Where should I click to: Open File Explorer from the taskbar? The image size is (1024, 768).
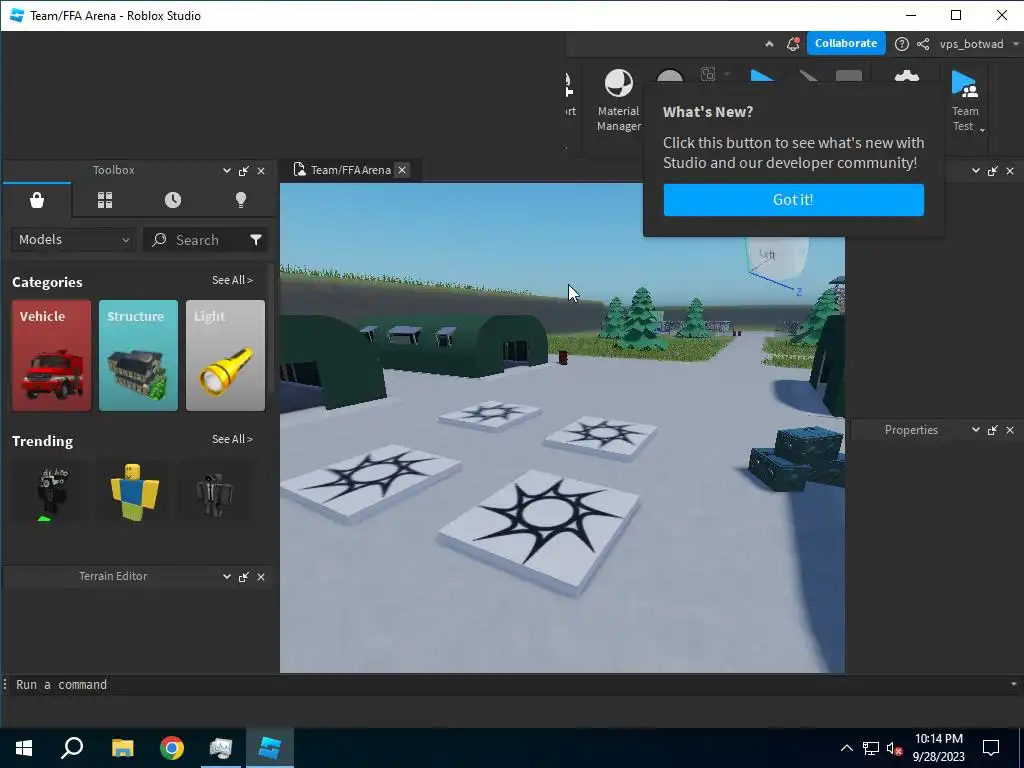pyautogui.click(x=122, y=748)
